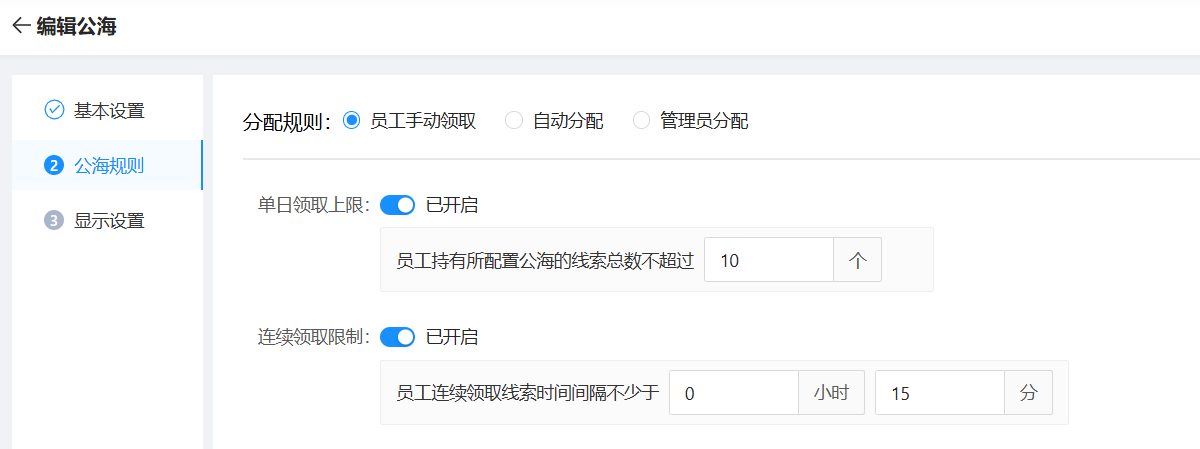Select the 自动分配 radio option
This screenshot has width=1200, height=449.
(514, 121)
